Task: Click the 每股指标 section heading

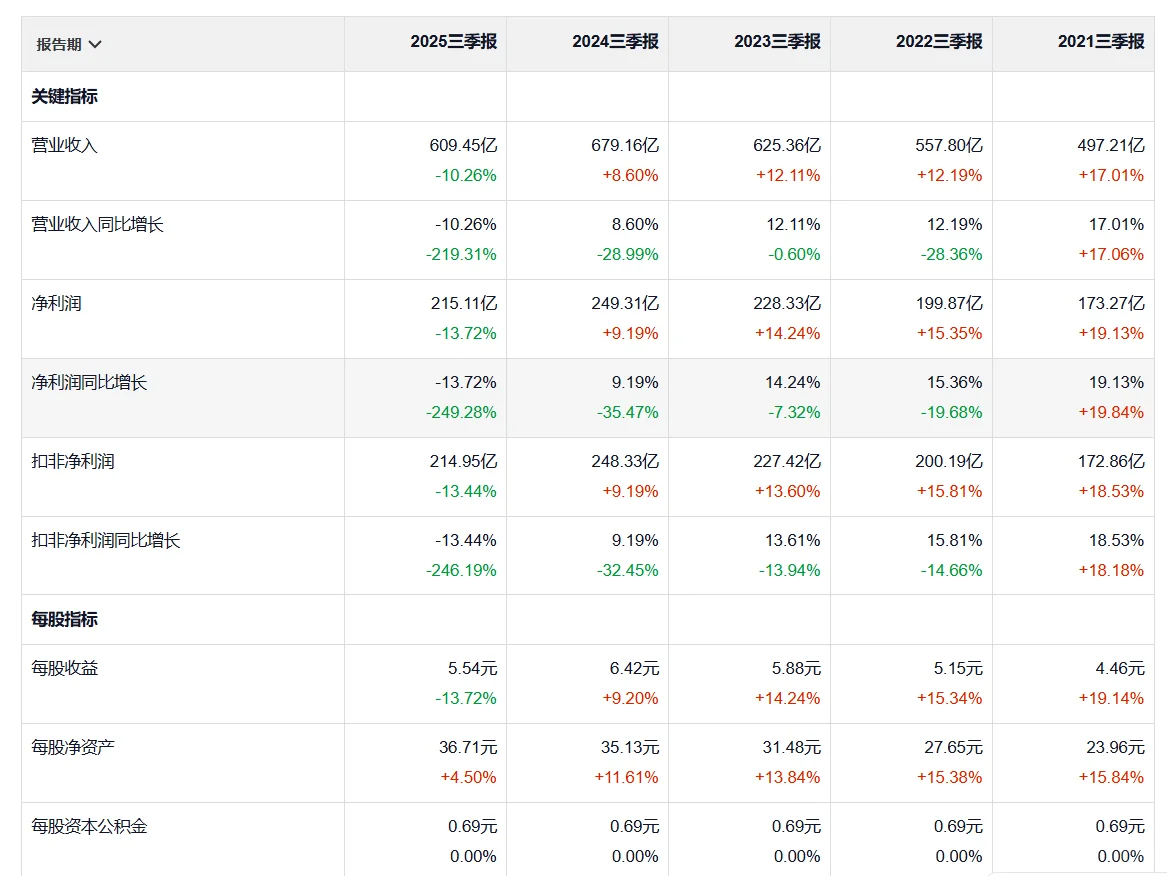Action: click(65, 619)
